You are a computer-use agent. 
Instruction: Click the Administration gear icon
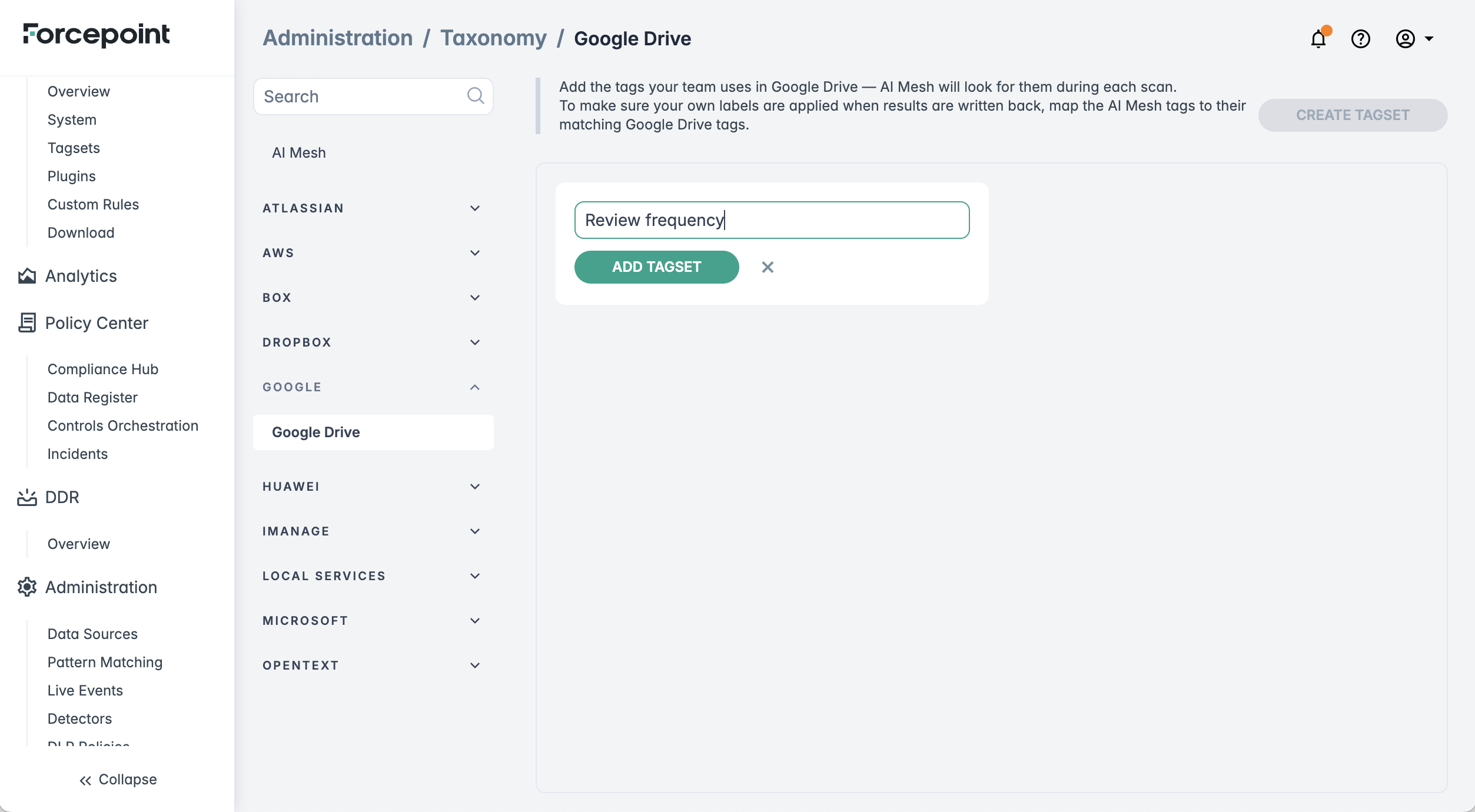(27, 587)
